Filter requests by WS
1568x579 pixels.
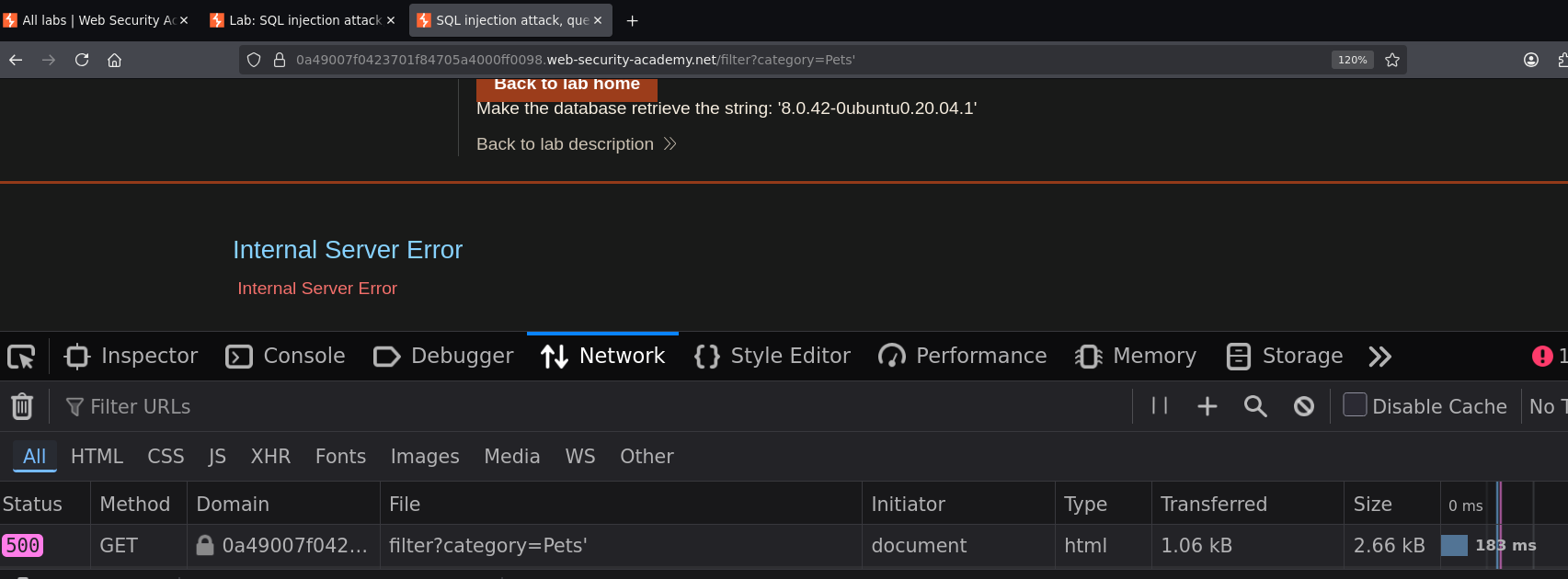coord(579,457)
